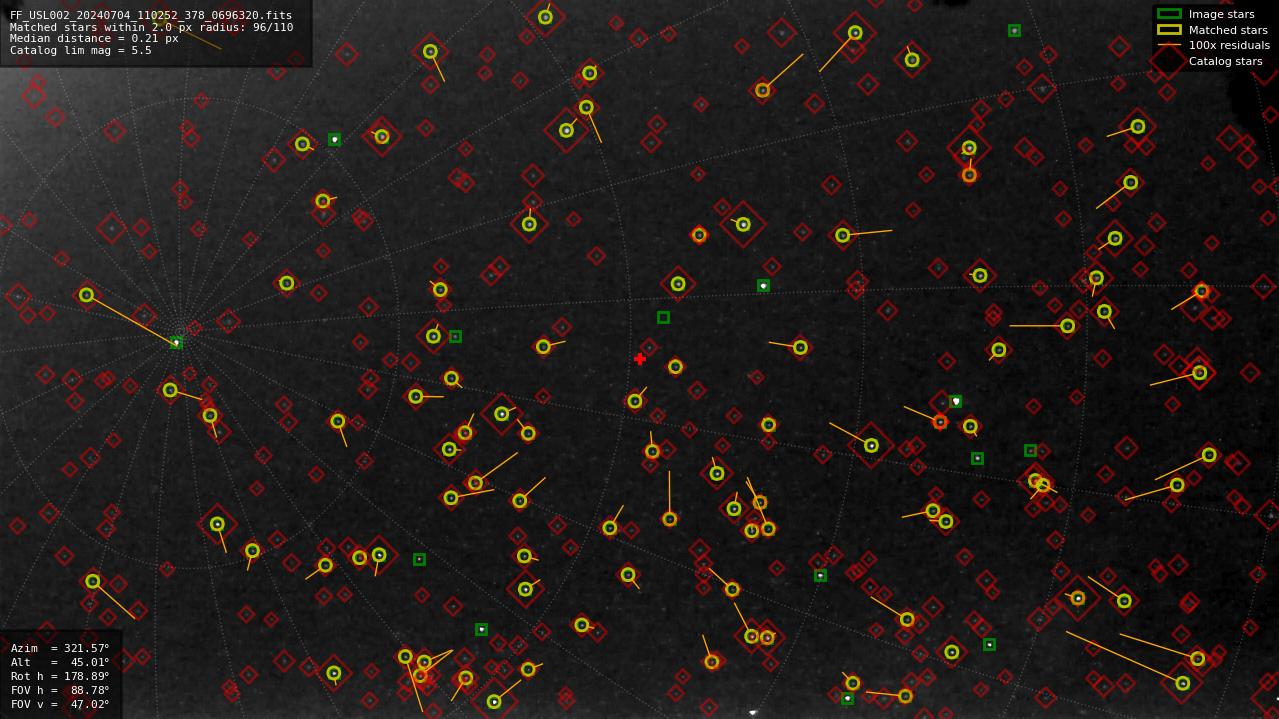The height and width of the screenshot is (719, 1279).
Task: Click the FITS filename FF_USL002_20240704_110252_378_0696320.fits
Action: pyautogui.click(x=151, y=15)
